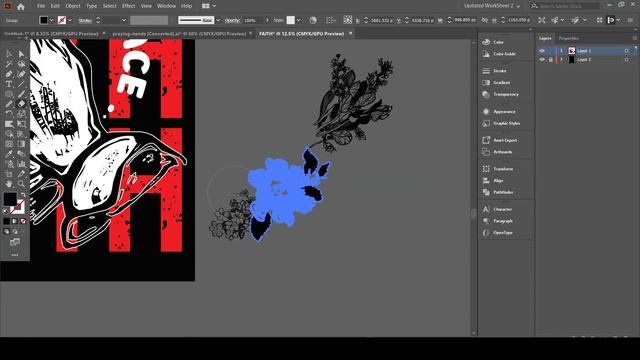The width and height of the screenshot is (640, 360).
Task: Select the Type tool
Action: tap(9, 84)
